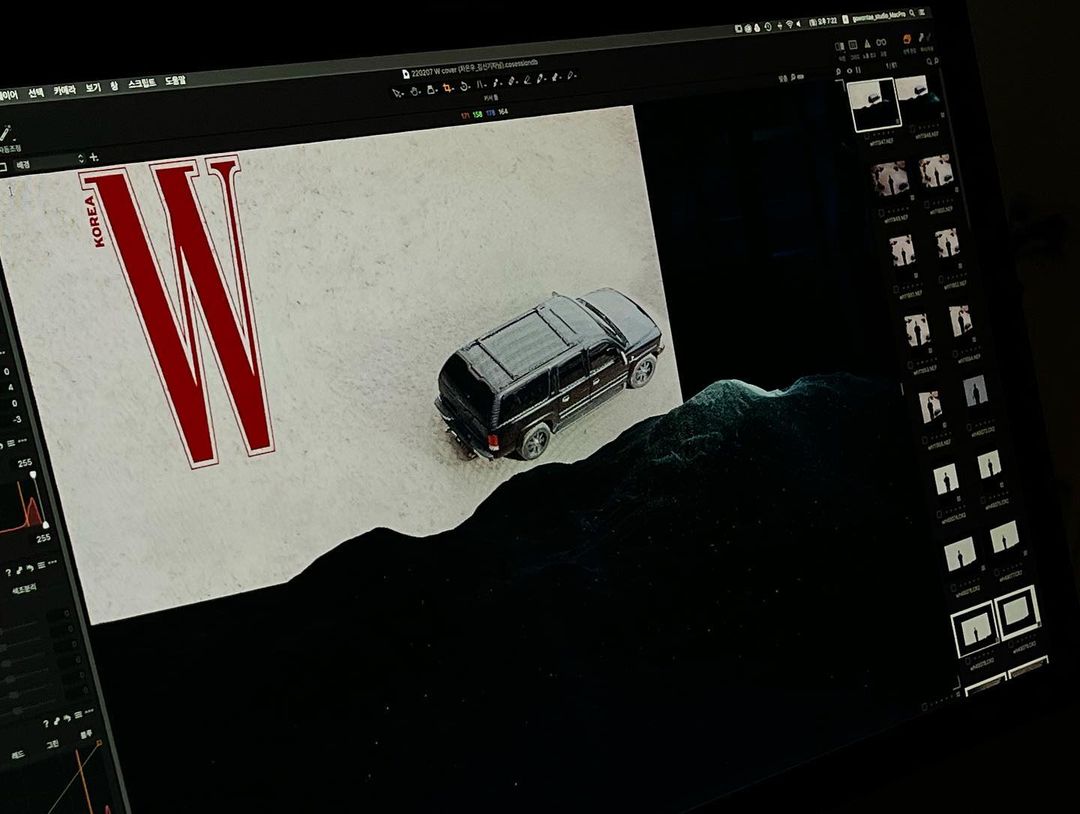Image resolution: width=1080 pixels, height=814 pixels.
Task: Open the 배경 layer dropdown
Action: (80, 160)
